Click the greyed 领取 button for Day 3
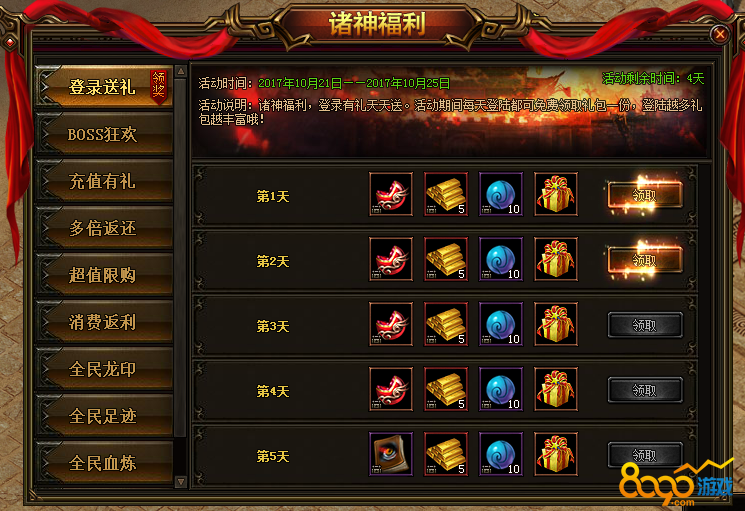The height and width of the screenshot is (511, 745). tap(645, 325)
